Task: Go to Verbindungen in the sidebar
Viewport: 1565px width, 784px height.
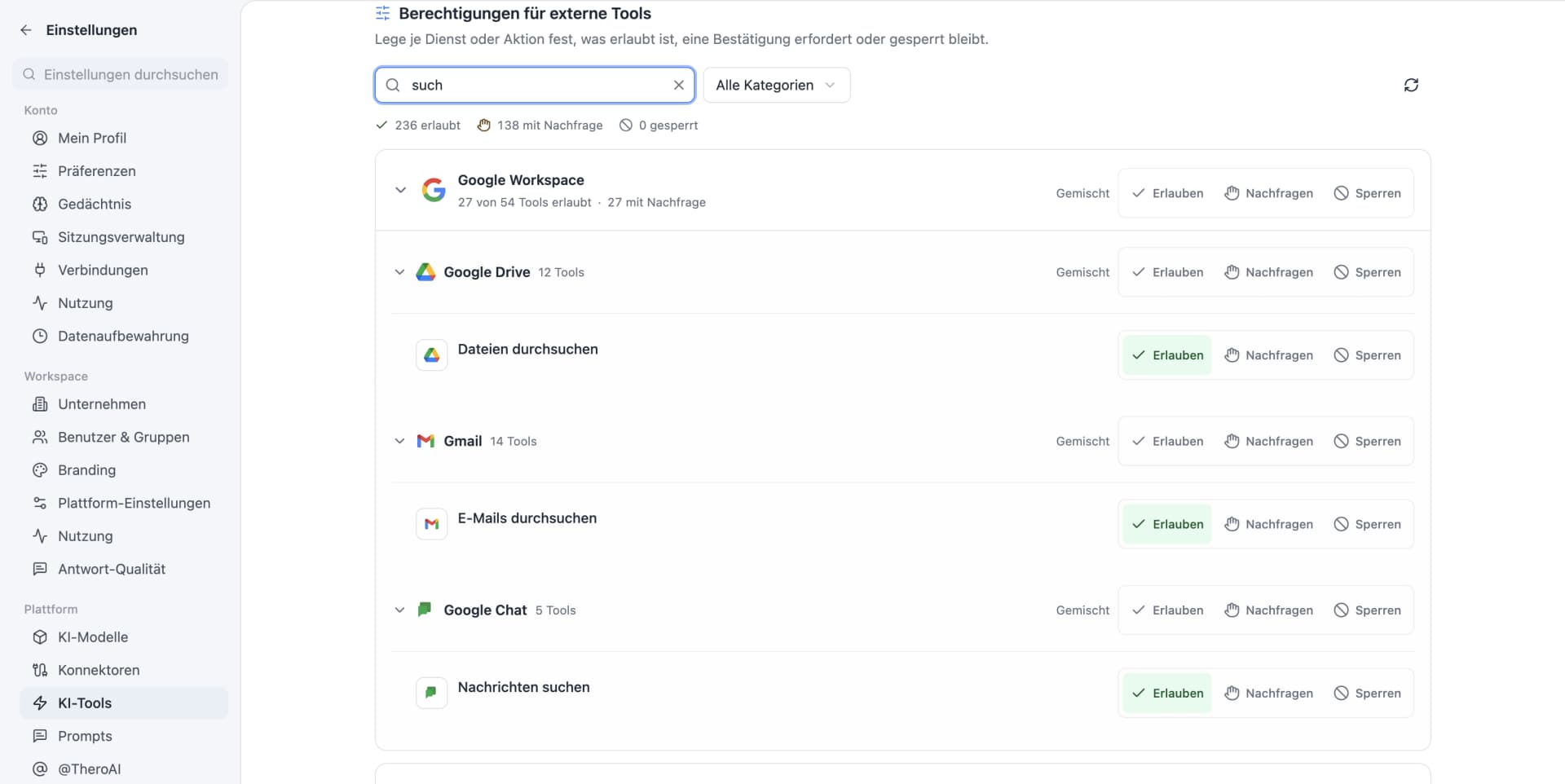Action: 124,270
